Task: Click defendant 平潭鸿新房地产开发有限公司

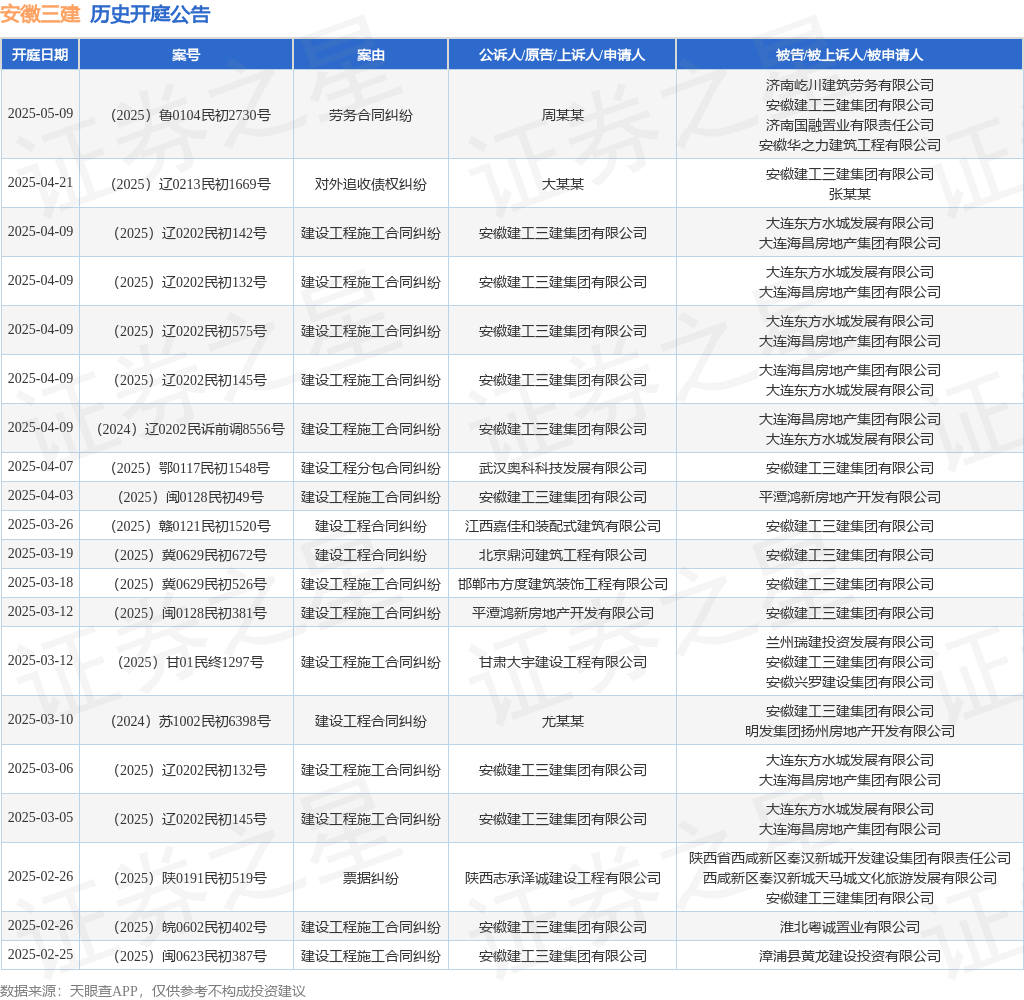Action: [849, 497]
